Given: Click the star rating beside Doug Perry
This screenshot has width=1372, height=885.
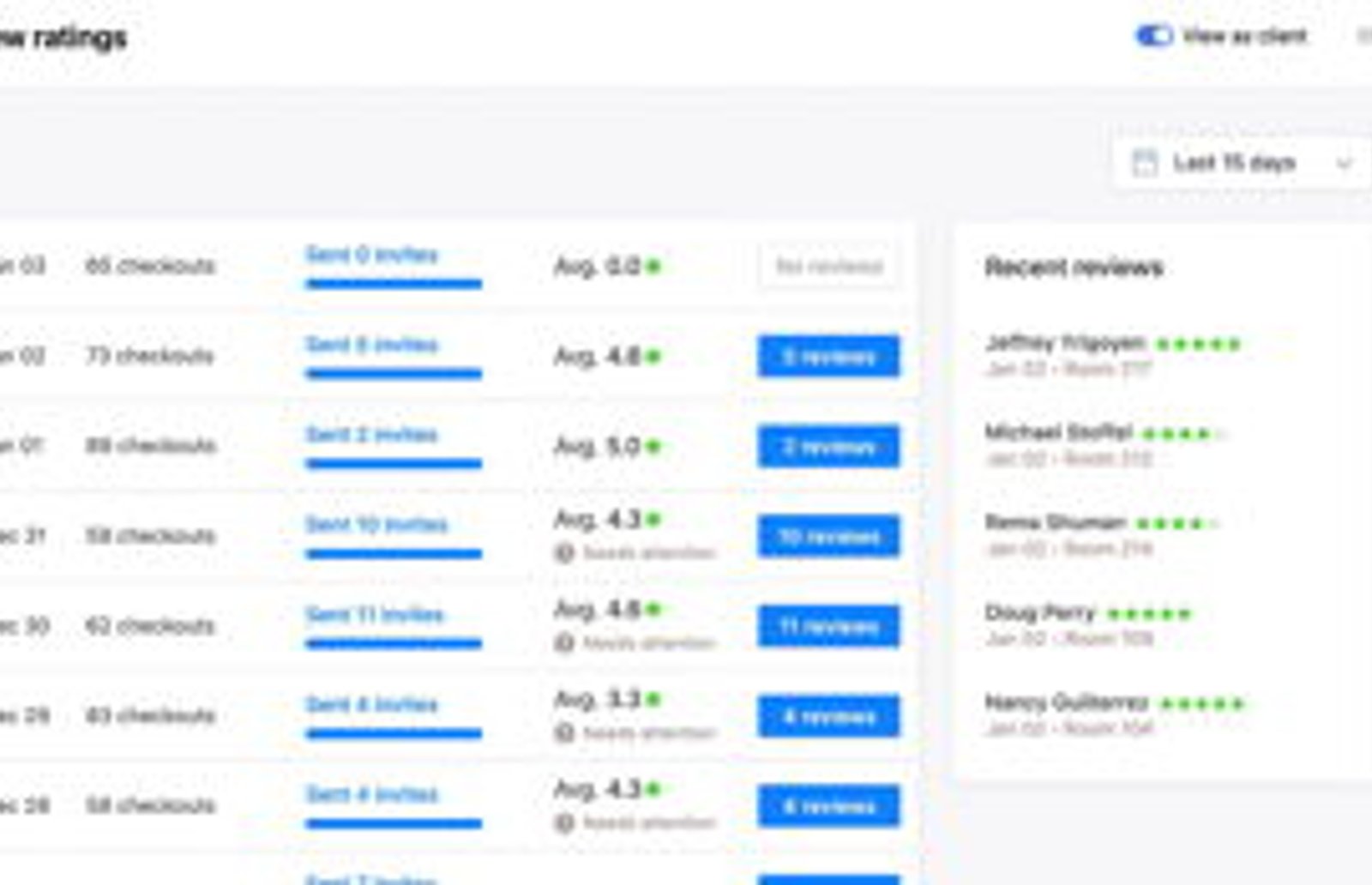Looking at the screenshot, I should pyautogui.click(x=1149, y=614).
